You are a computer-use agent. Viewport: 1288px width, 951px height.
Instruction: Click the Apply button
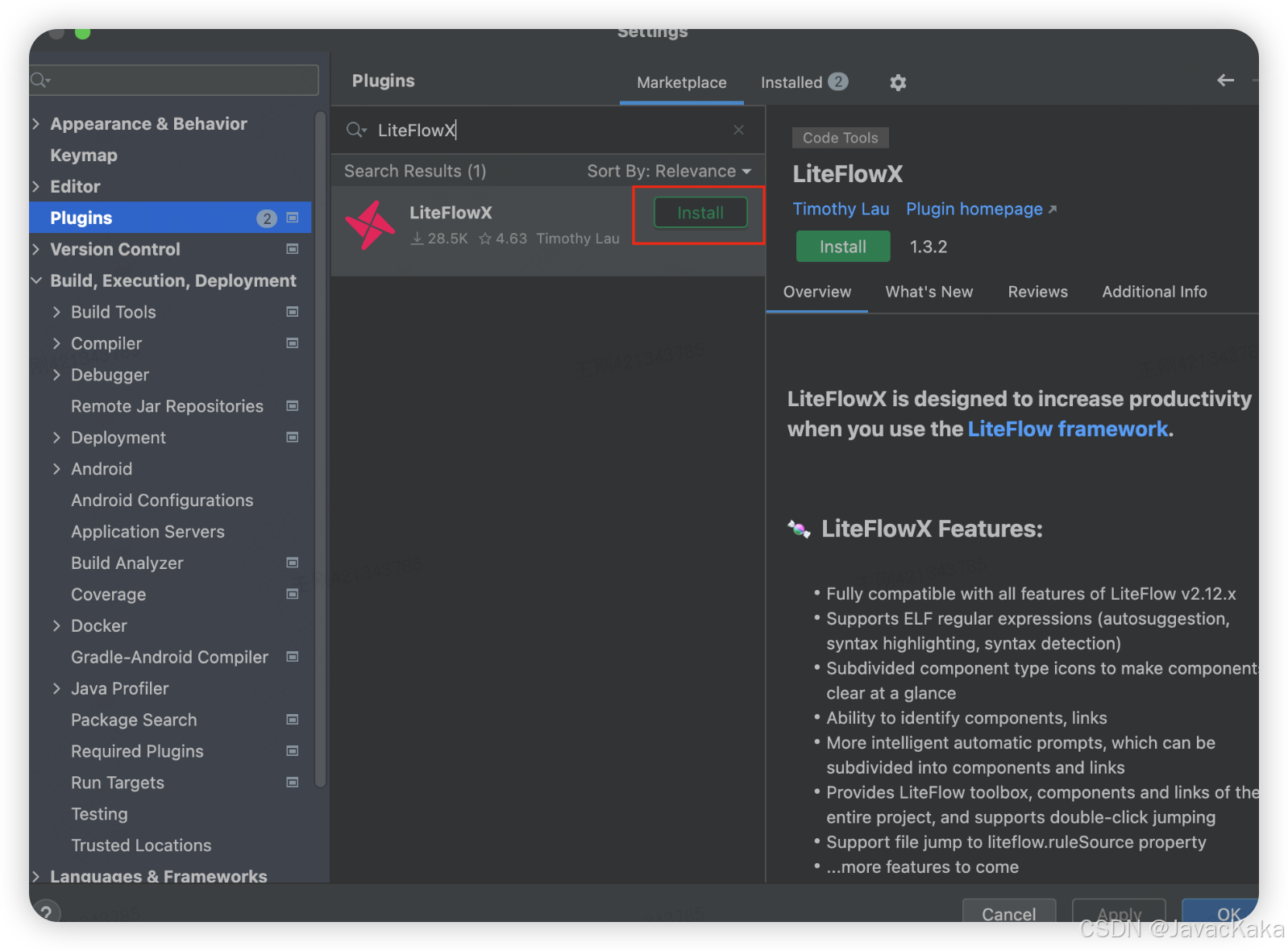pyautogui.click(x=1119, y=912)
